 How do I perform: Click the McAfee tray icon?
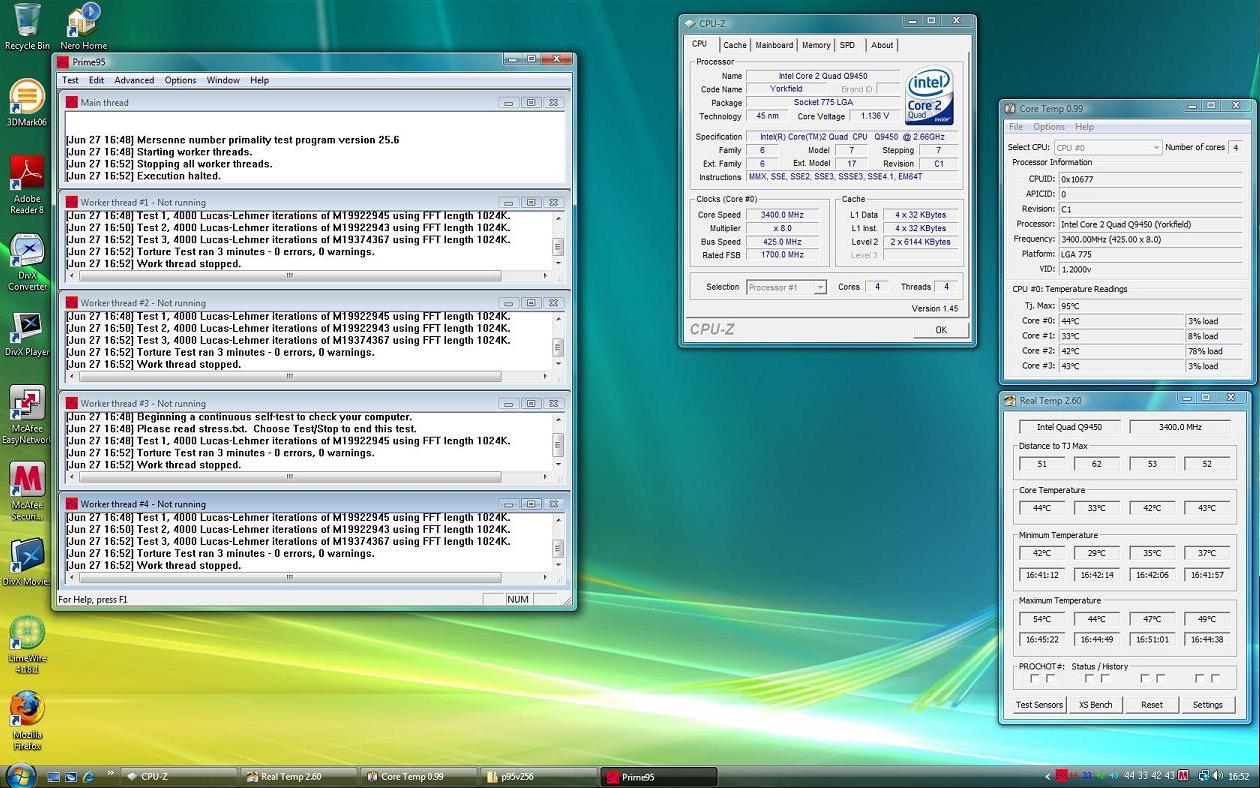click(1183, 776)
